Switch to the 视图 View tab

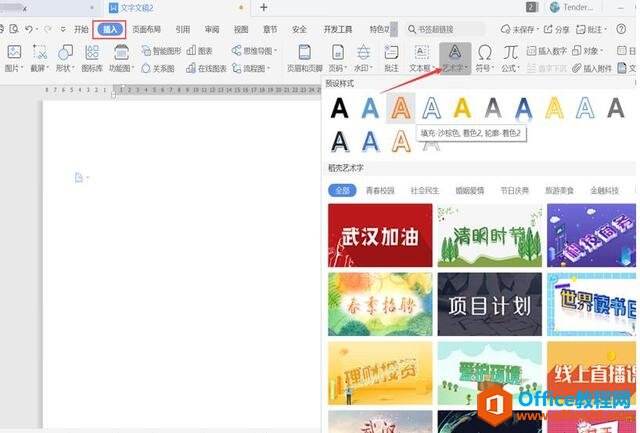pyautogui.click(x=241, y=29)
